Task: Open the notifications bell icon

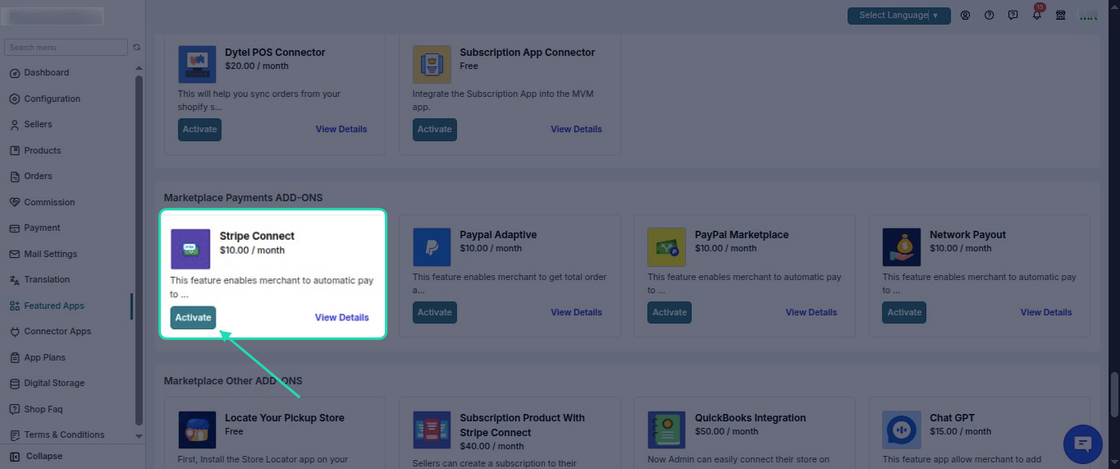Action: pos(1036,15)
